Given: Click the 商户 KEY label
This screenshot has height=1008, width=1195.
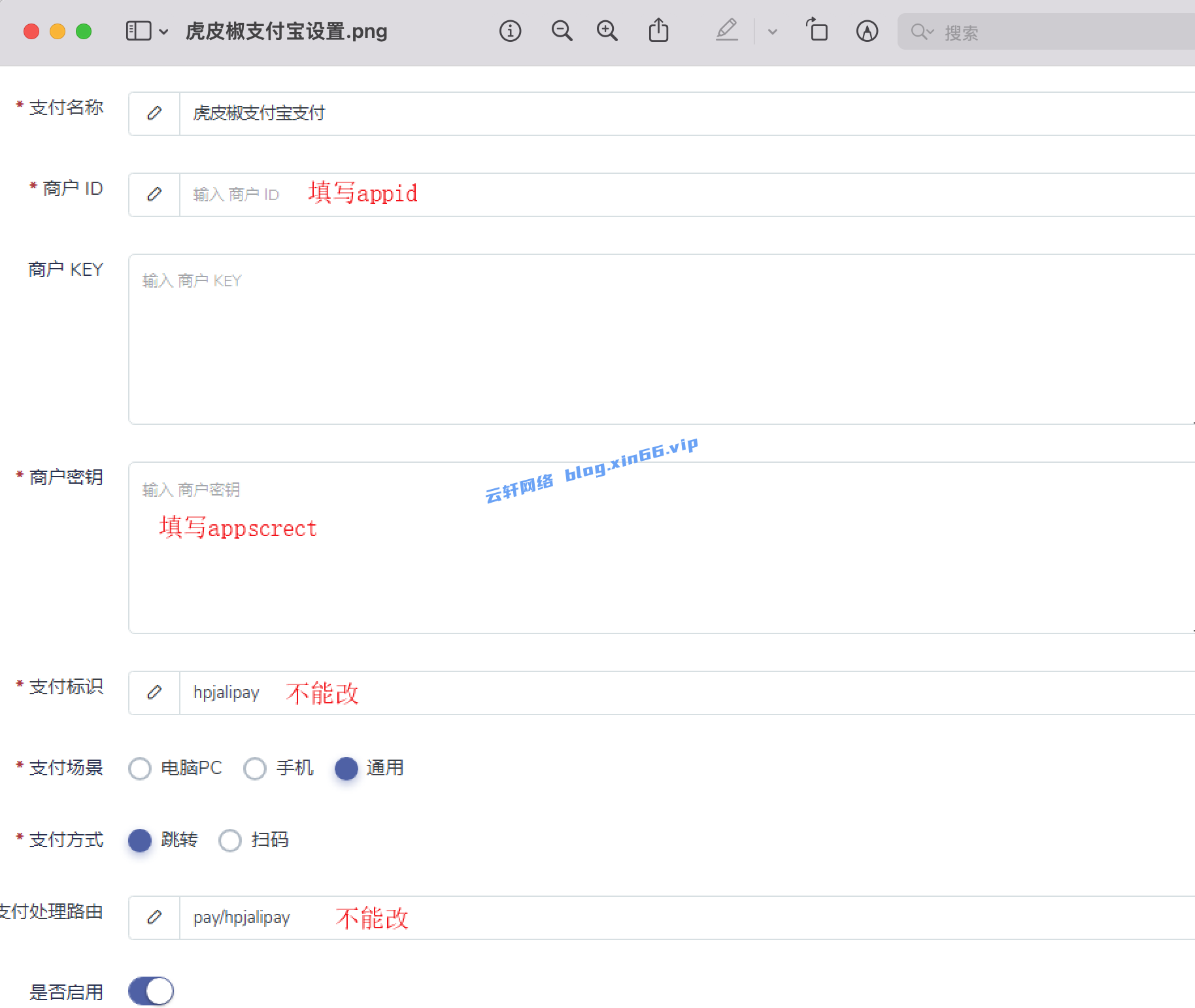Looking at the screenshot, I should [65, 269].
